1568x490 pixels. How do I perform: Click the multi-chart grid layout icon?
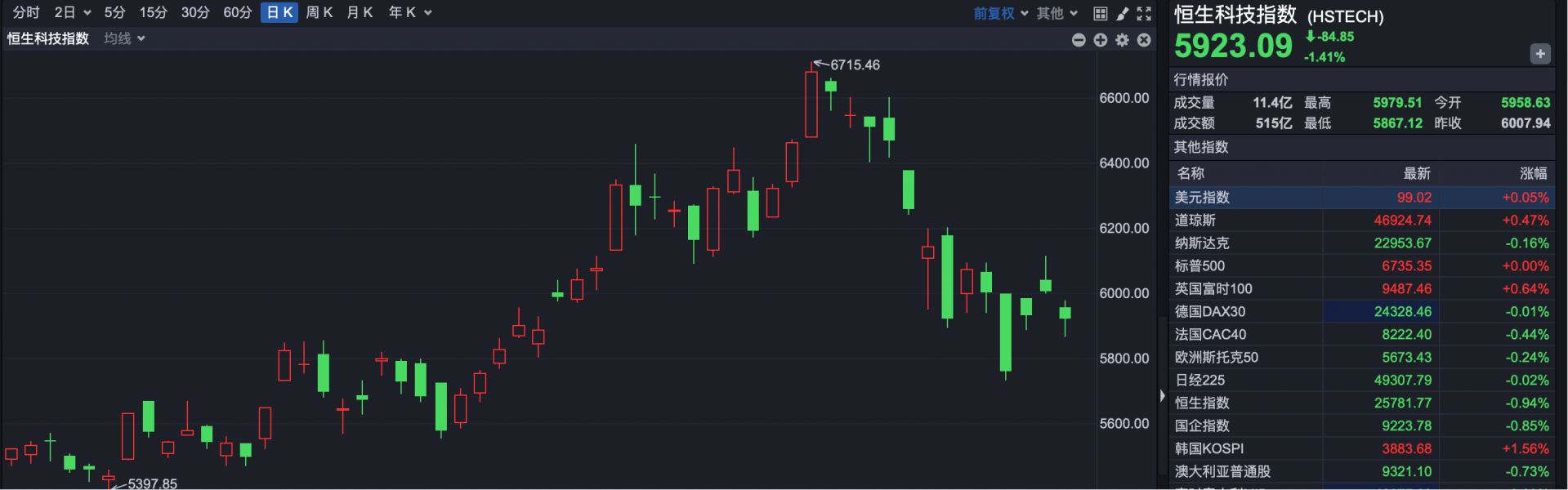1101,13
